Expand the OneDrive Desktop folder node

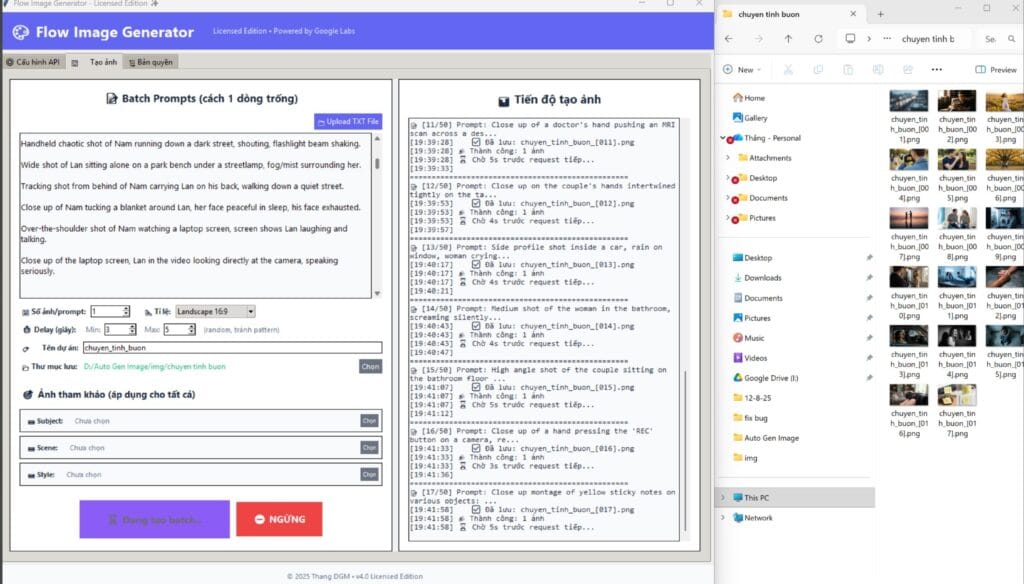point(728,178)
